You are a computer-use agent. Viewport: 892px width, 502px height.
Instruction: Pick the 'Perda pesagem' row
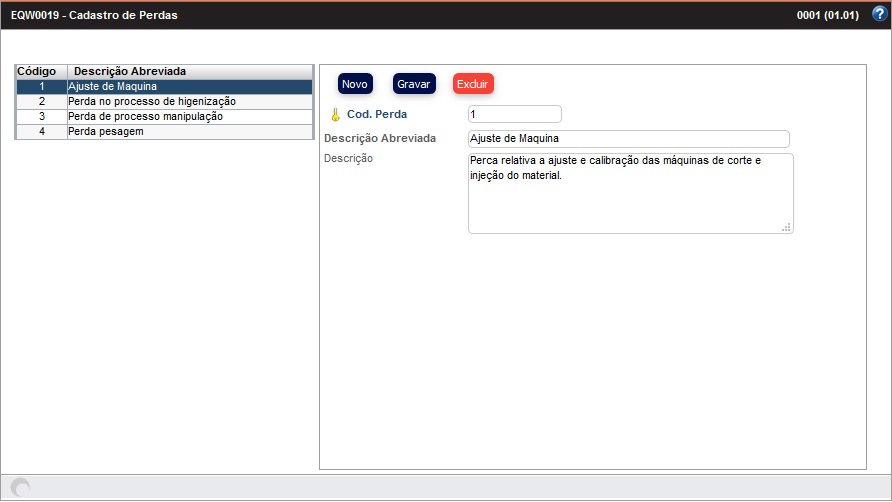click(190, 132)
